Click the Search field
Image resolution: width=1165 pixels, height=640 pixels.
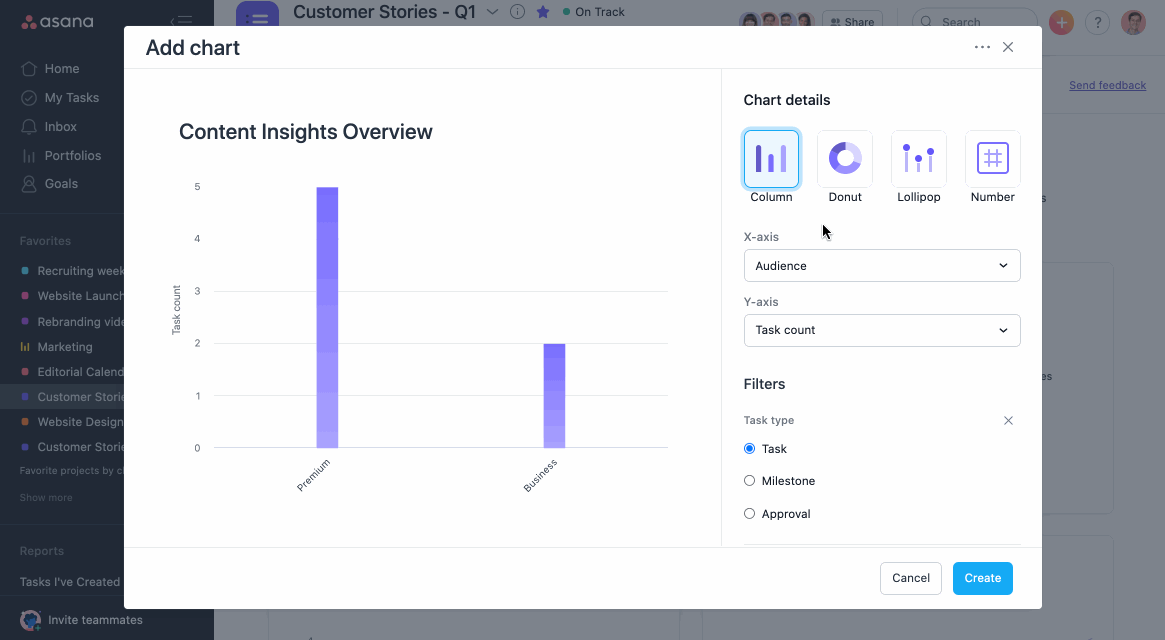(x=974, y=22)
